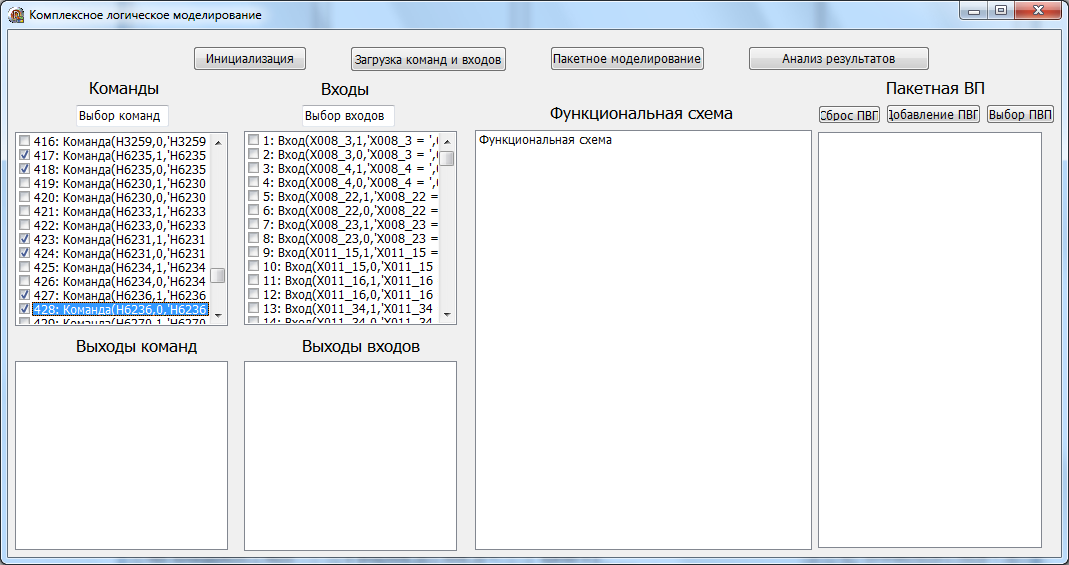Uncheck command 424 H6231 checkbox
Image resolution: width=1069 pixels, height=565 pixels.
pyautogui.click(x=25, y=253)
